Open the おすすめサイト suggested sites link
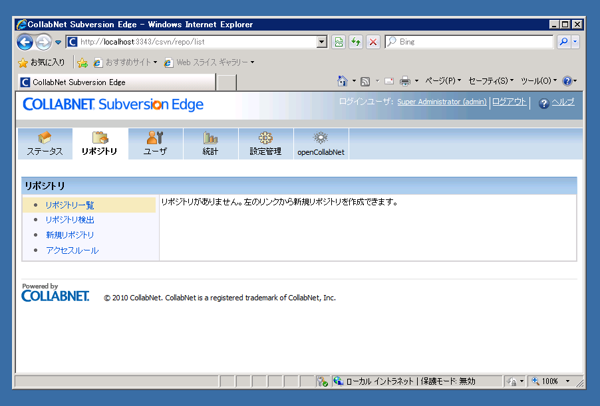Screen dimensions: 600x406 pyautogui.click(x=125, y=62)
